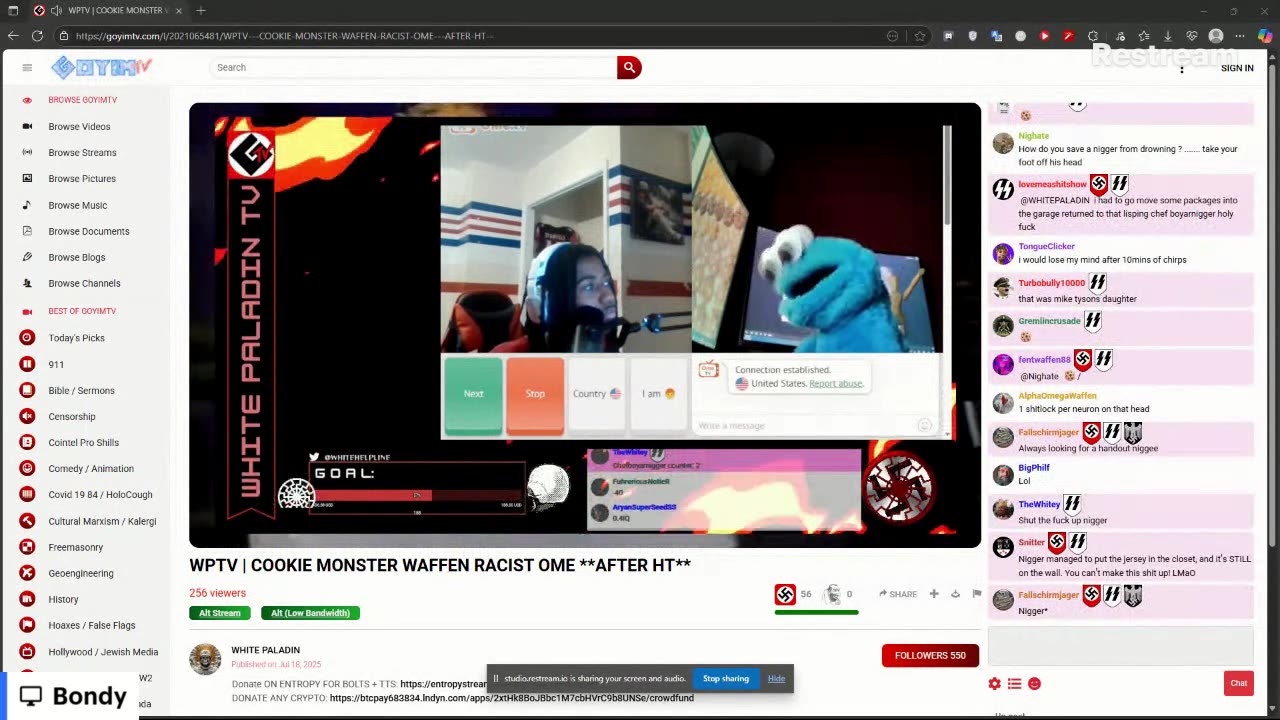Select the WPTV browser tab
The height and width of the screenshot is (720, 1280).
108,10
